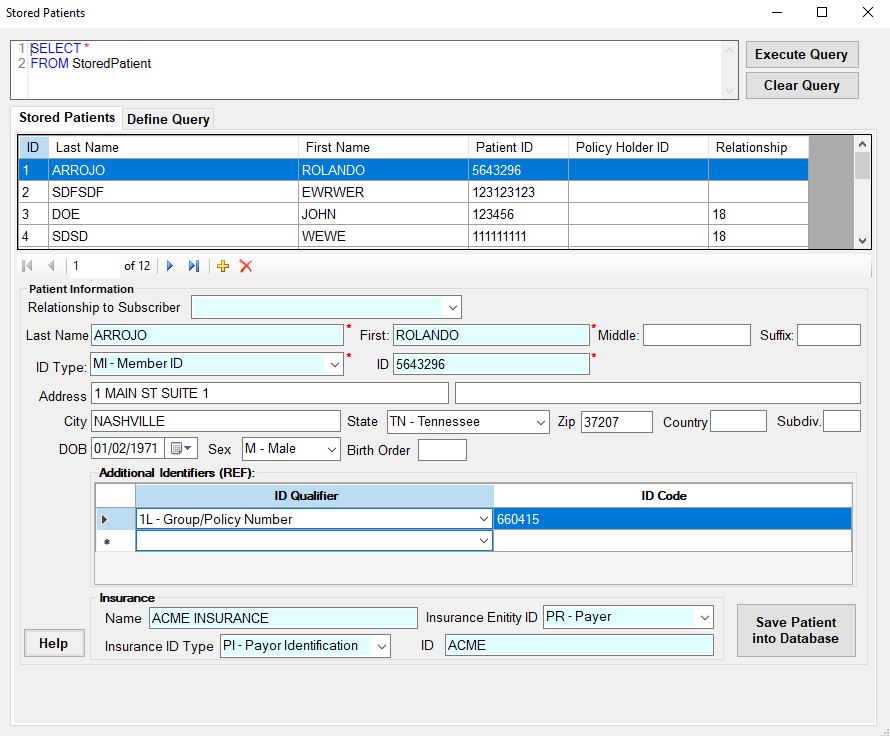890x736 pixels.
Task: Click First Name cell JOHN
Action: [383, 214]
